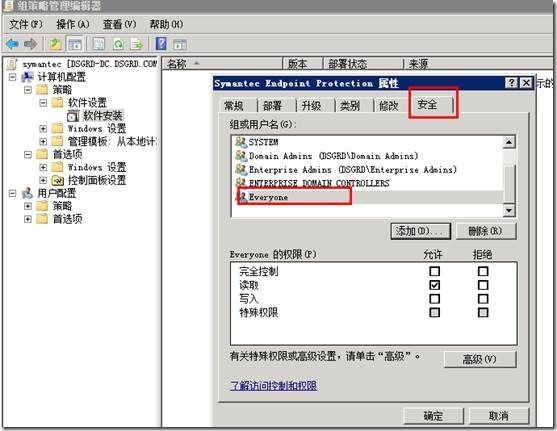This screenshot has width=557, height=431.
Task: Click the 来源 column header
Action: [x=478, y=64]
